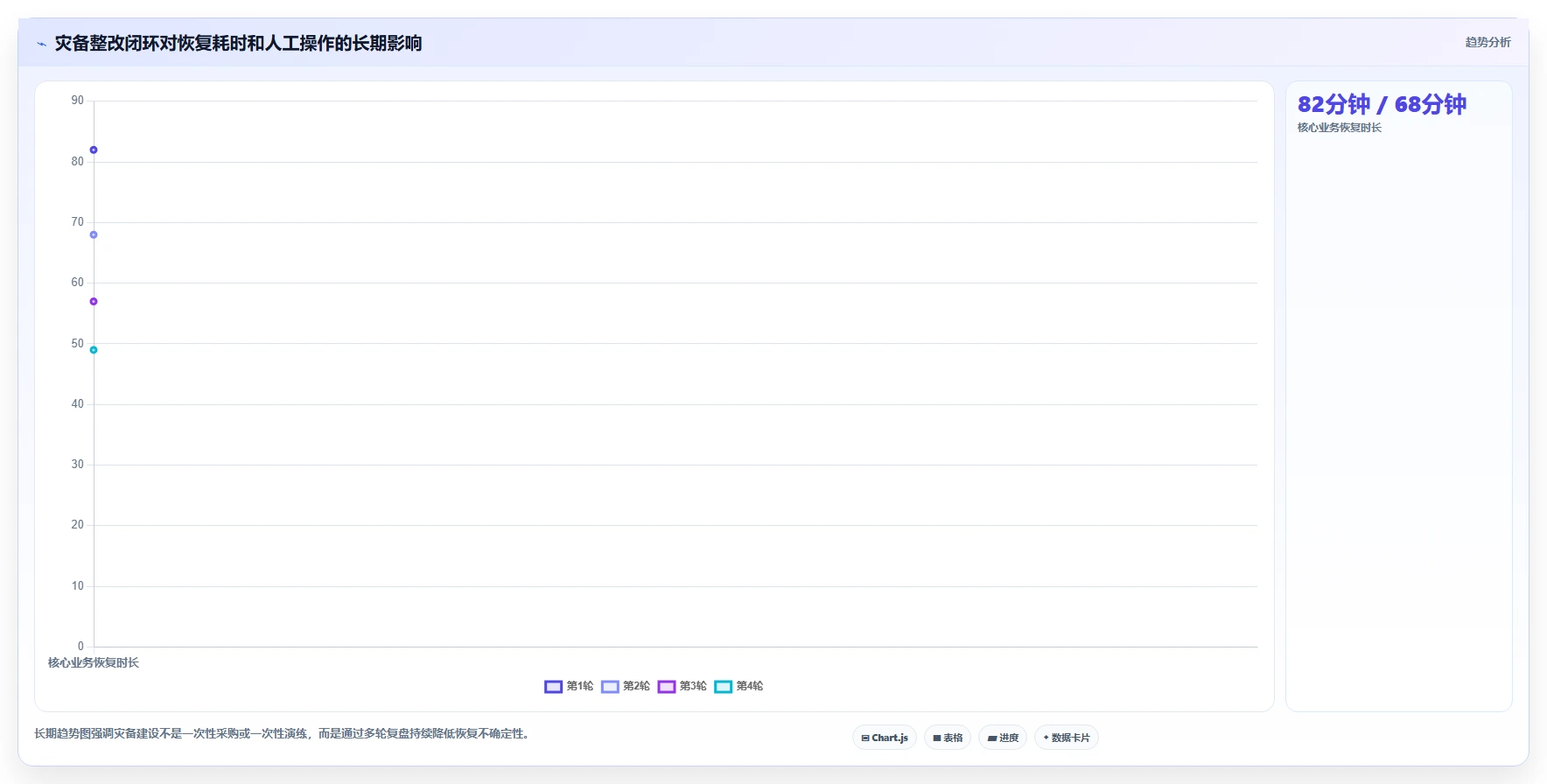Click the x-axis label 核心业务恢复时长
The height and width of the screenshot is (784, 1547).
click(x=94, y=663)
